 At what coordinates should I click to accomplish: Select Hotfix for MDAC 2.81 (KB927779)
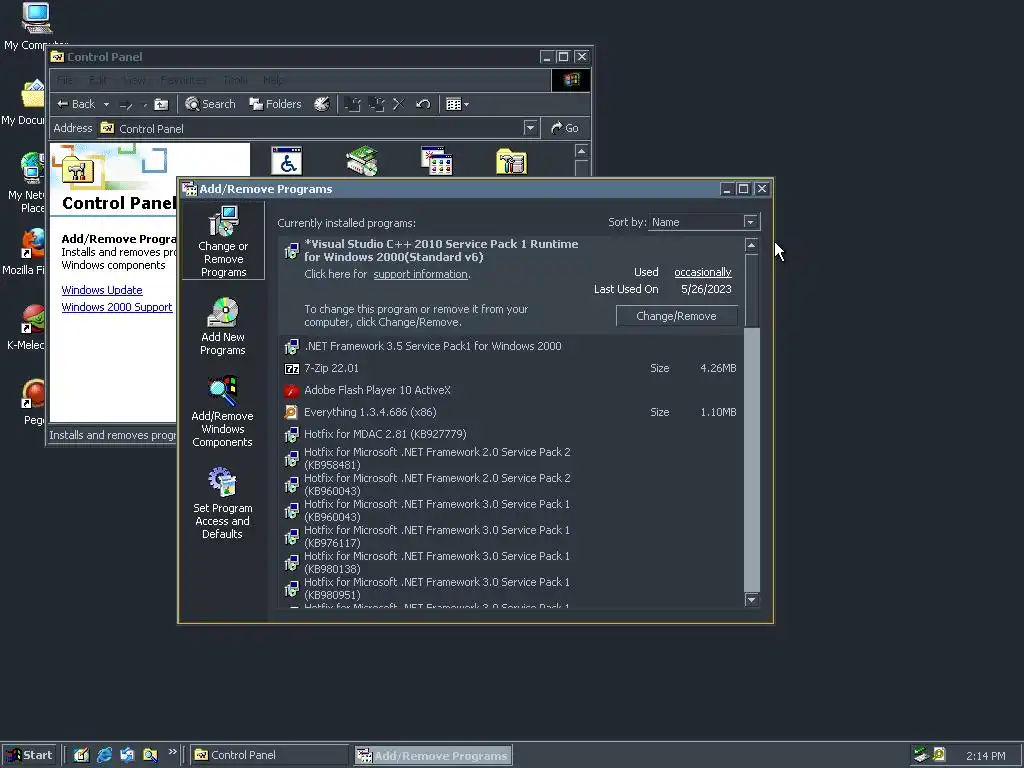click(x=511, y=434)
